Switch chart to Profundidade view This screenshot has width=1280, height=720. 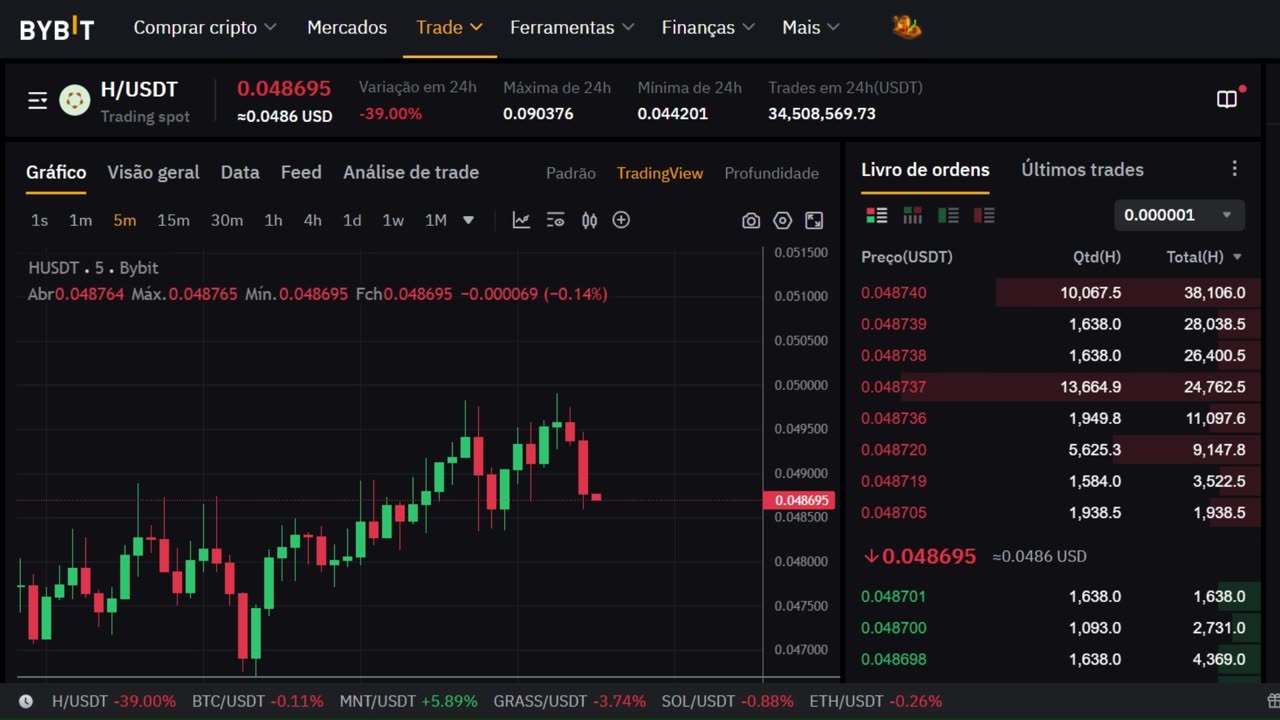tap(771, 173)
